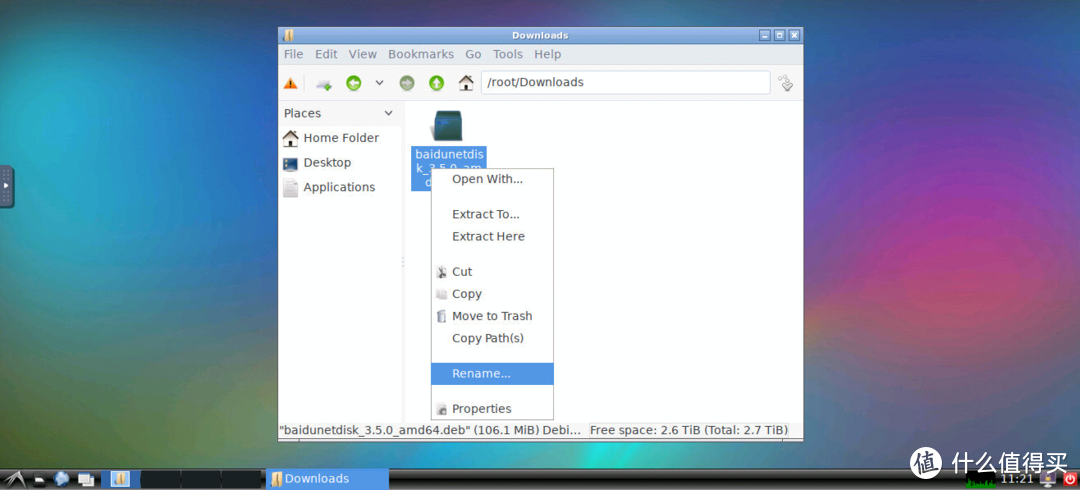Go back with the green left arrow
This screenshot has height=490, width=1080.
click(x=353, y=83)
